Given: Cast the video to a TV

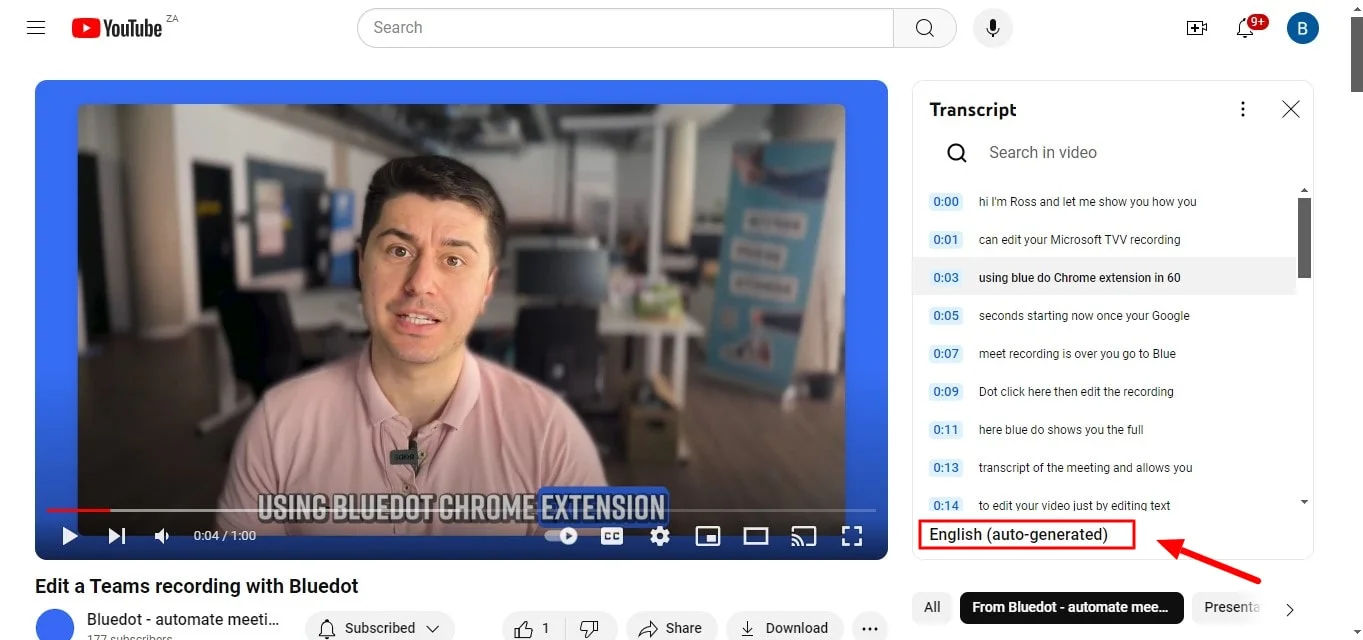Looking at the screenshot, I should click(x=803, y=535).
